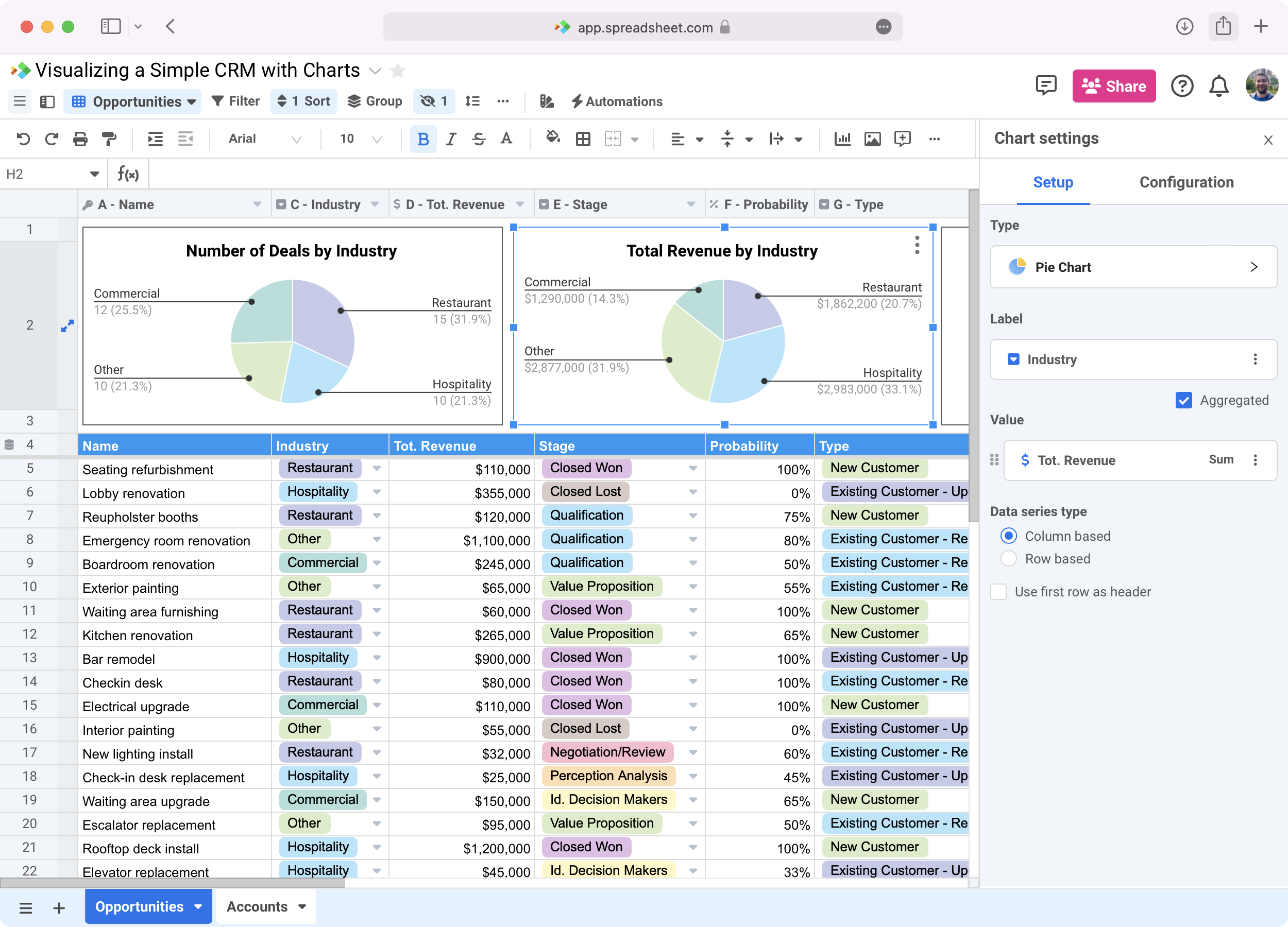Open the A - Name column dropdown
This screenshot has width=1288, height=927.
pyautogui.click(x=257, y=204)
